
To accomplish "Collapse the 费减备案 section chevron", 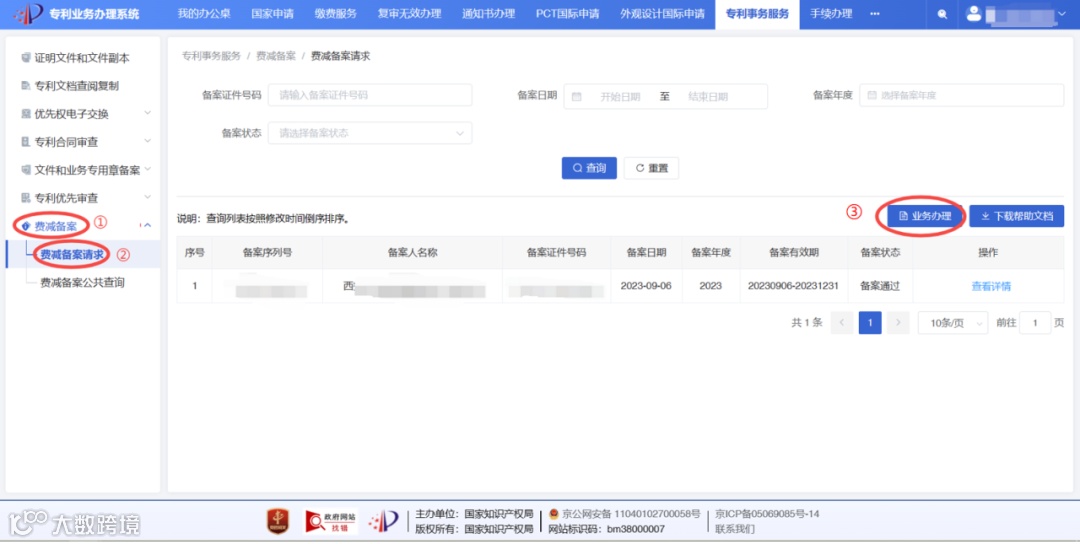I will point(147,225).
